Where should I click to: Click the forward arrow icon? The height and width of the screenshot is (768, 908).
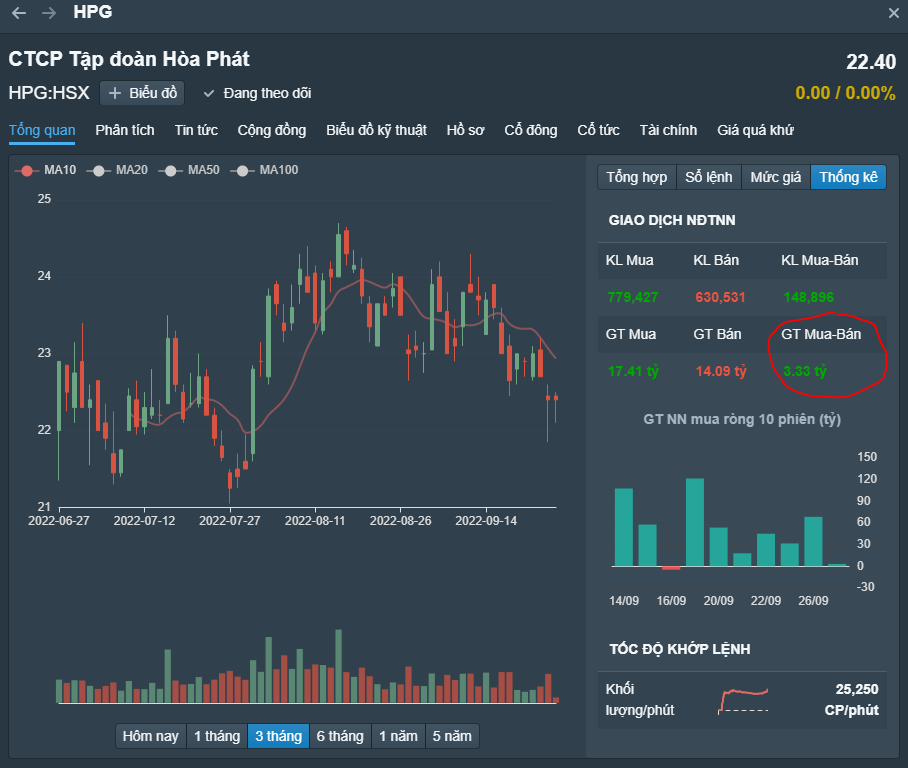pyautogui.click(x=49, y=13)
